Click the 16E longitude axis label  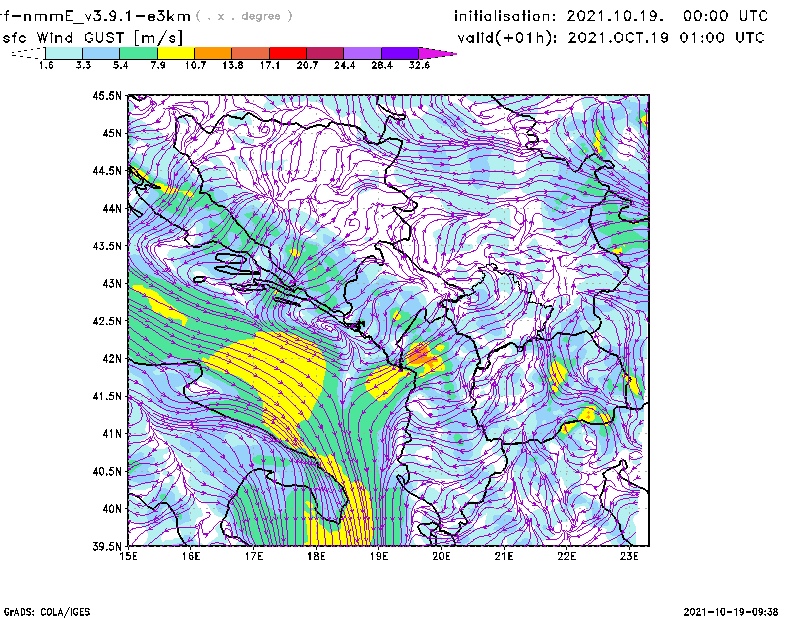pos(191,556)
